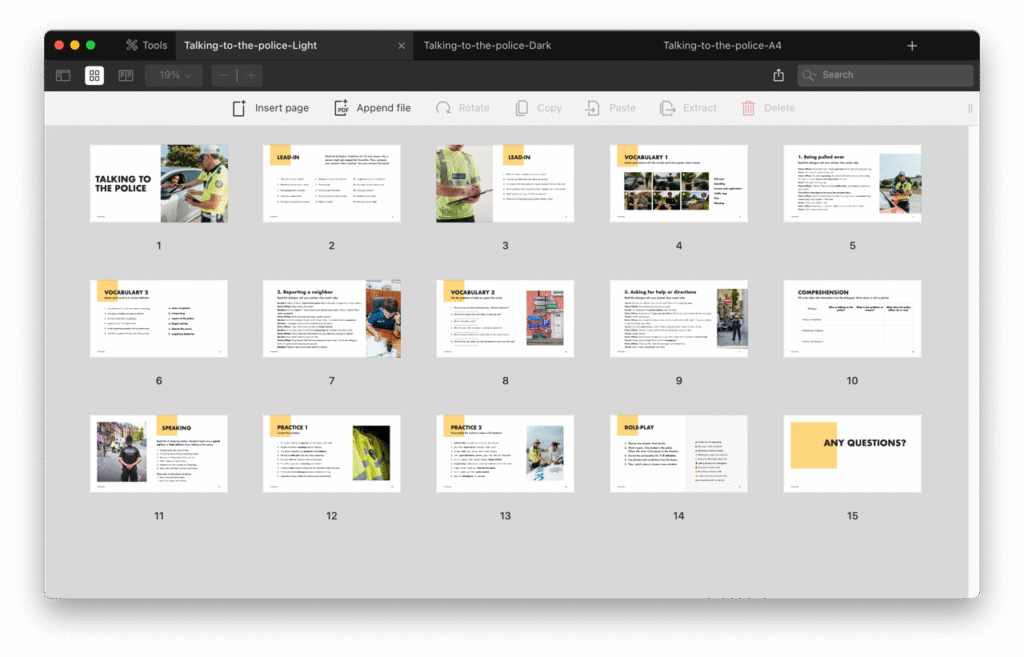This screenshot has height=657, width=1024.
Task: Click the Insert page icon
Action: (x=239, y=108)
